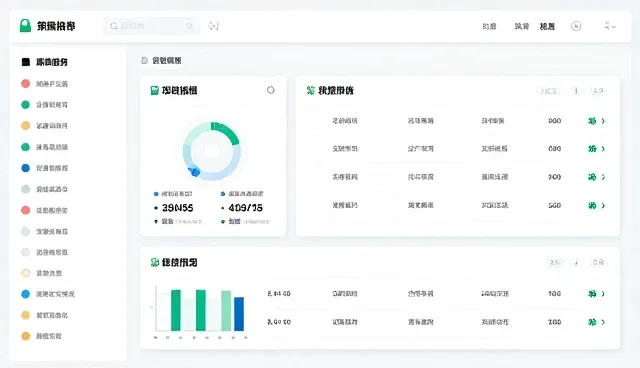The width and height of the screenshot is (640, 368).
Task: Expand the third row chevron in the top table
Action: click(x=603, y=177)
